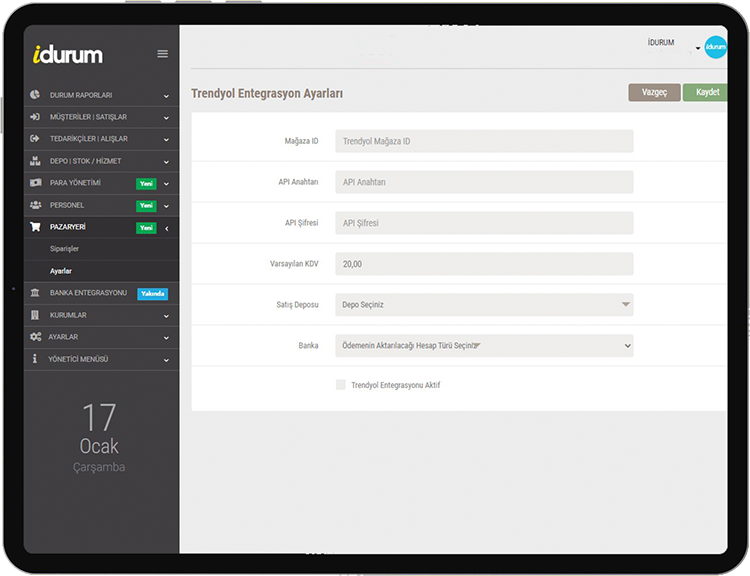Open the Satış Deposu dropdown
Screen dimensions: 750x576
coord(484,305)
